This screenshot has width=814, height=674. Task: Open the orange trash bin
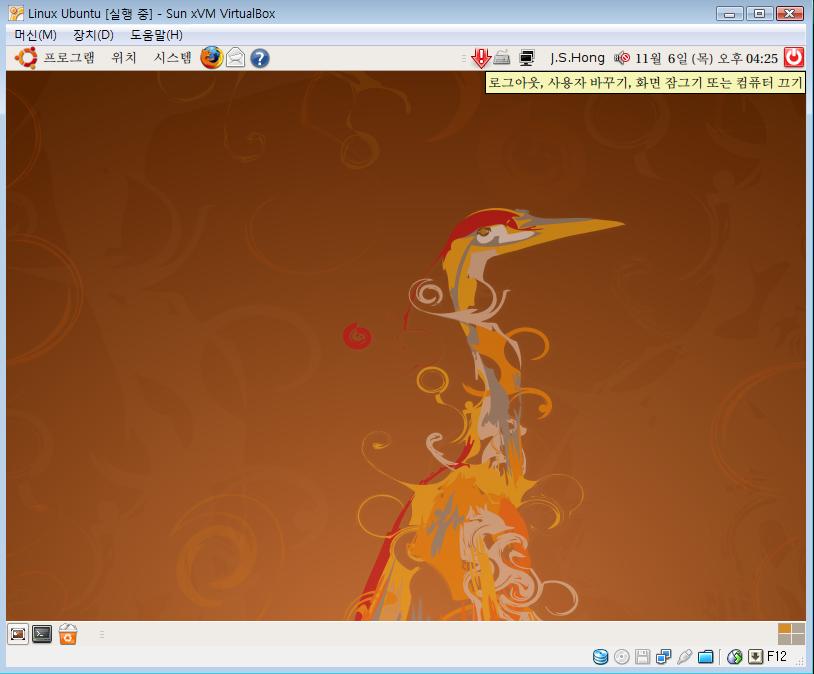tap(67, 634)
